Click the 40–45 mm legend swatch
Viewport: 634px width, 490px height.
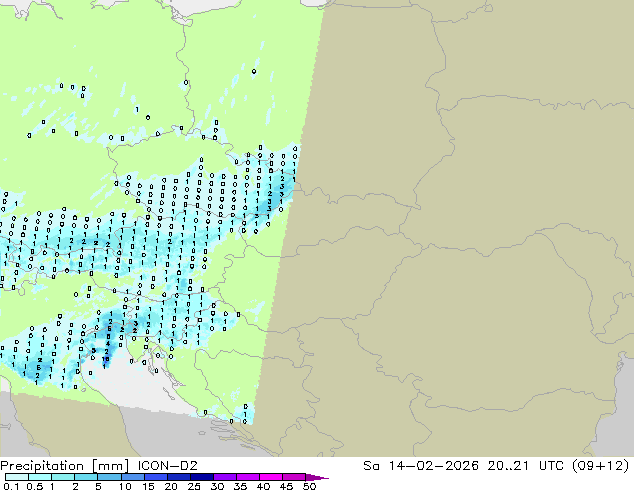pyautogui.click(x=271, y=477)
